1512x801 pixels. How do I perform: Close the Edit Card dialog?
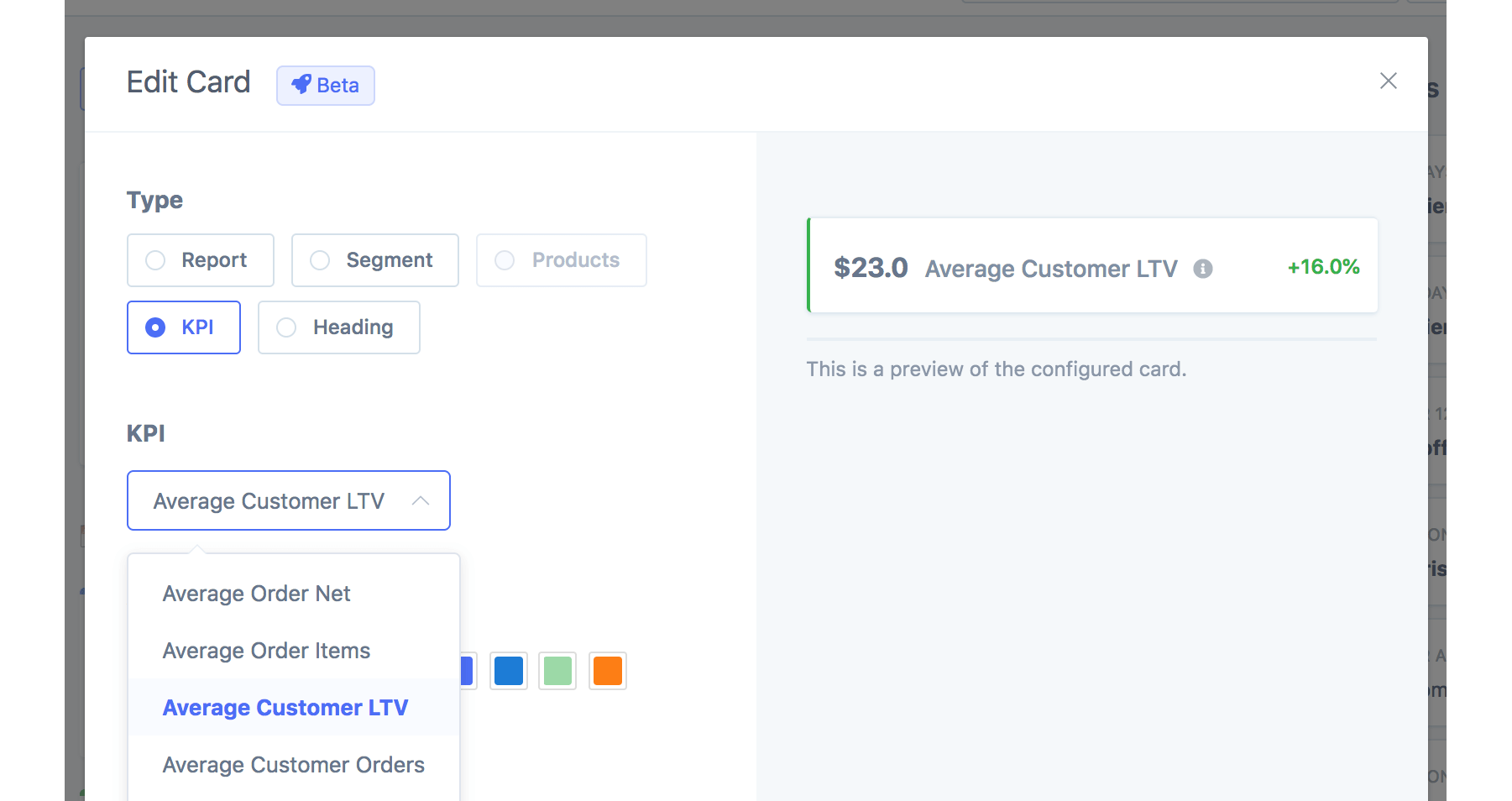1388,81
